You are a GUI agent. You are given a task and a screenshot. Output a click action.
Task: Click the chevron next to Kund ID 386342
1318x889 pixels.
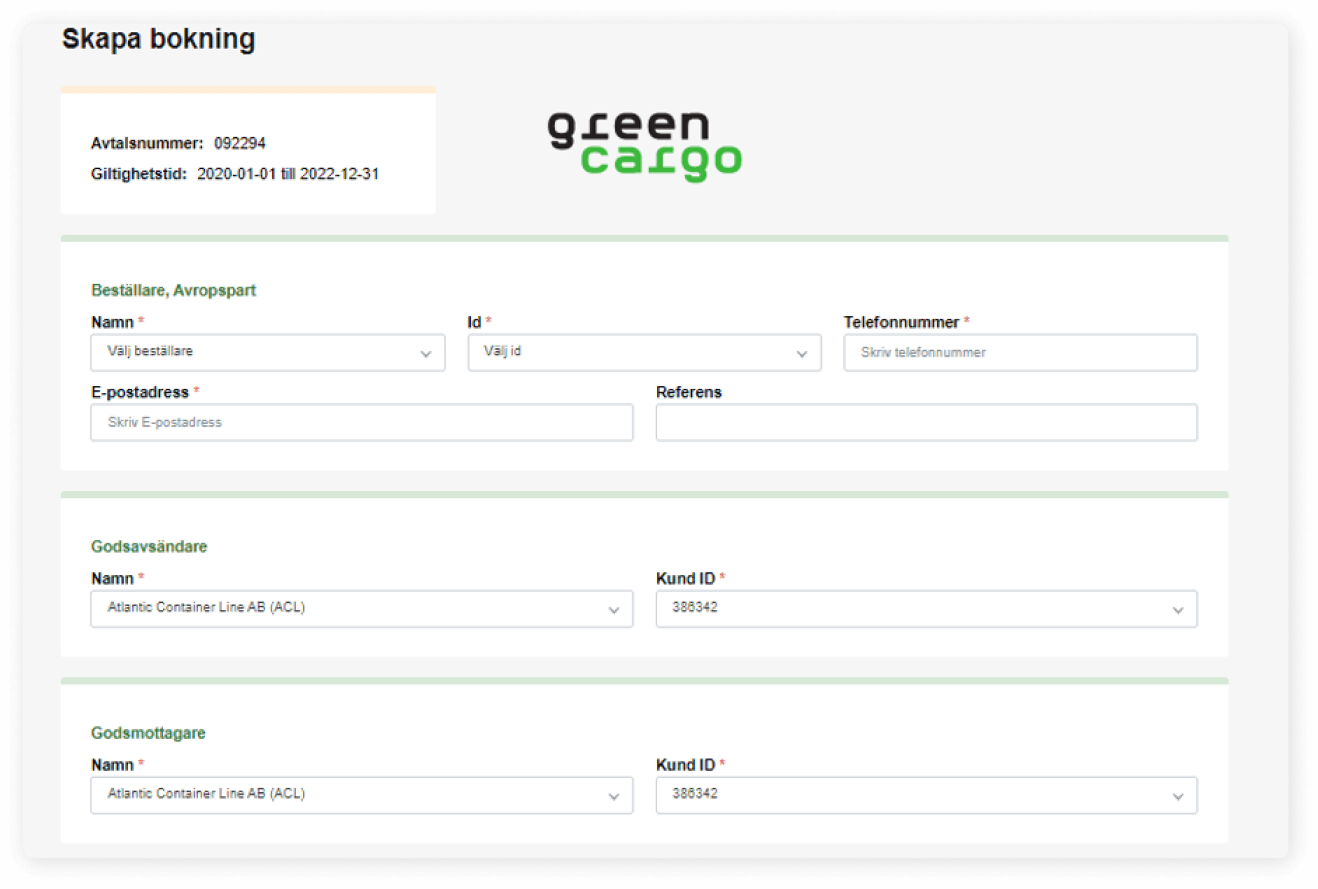point(1177,608)
